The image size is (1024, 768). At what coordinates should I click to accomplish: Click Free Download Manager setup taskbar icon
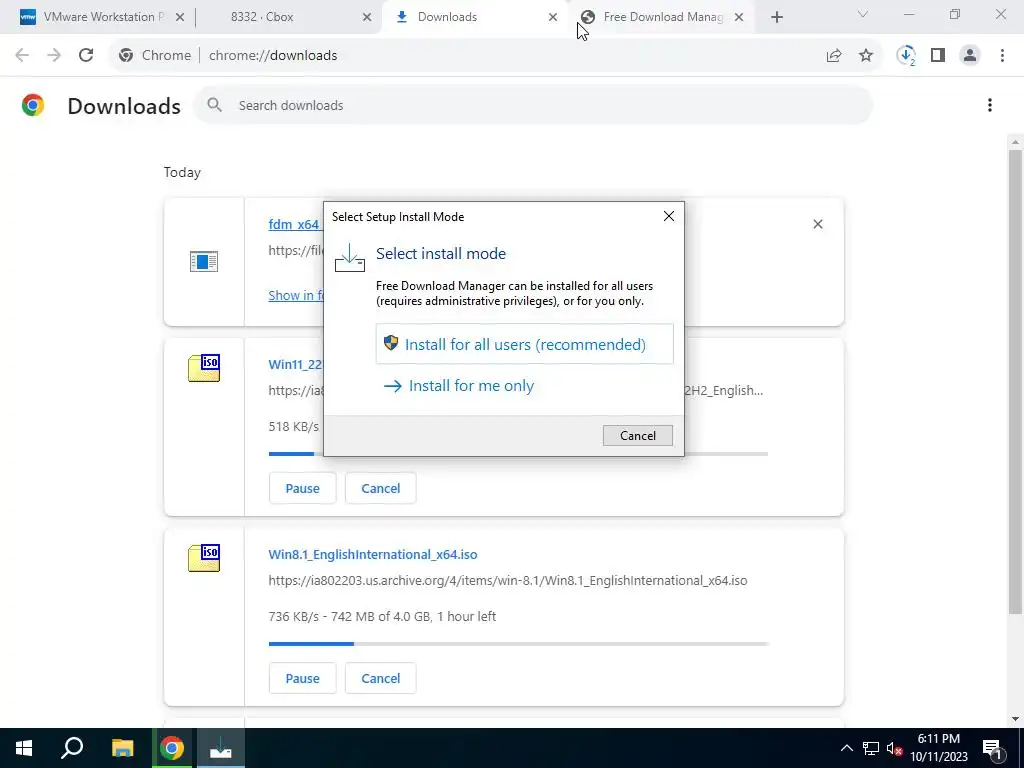coord(220,748)
